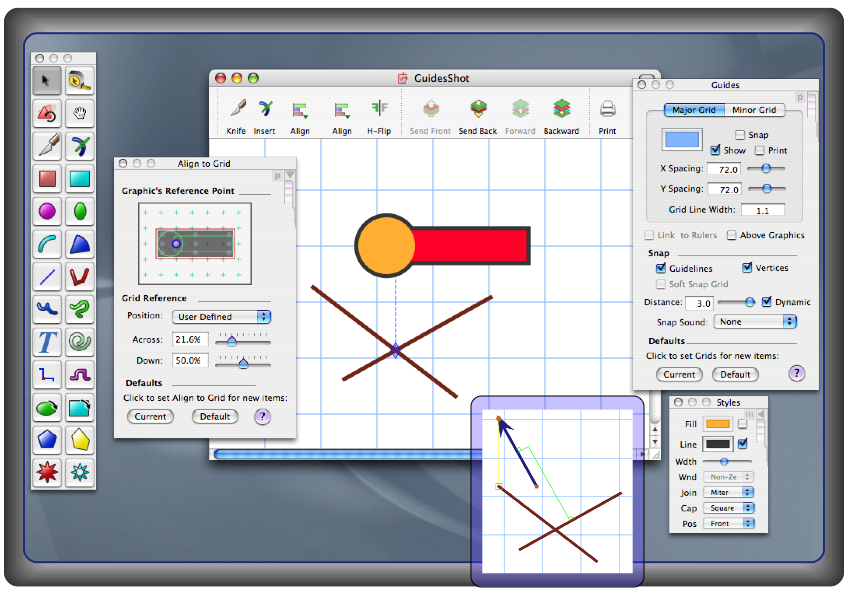The width and height of the screenshot is (849, 599).
Task: Click the Across percentage slider
Action: pos(243,340)
